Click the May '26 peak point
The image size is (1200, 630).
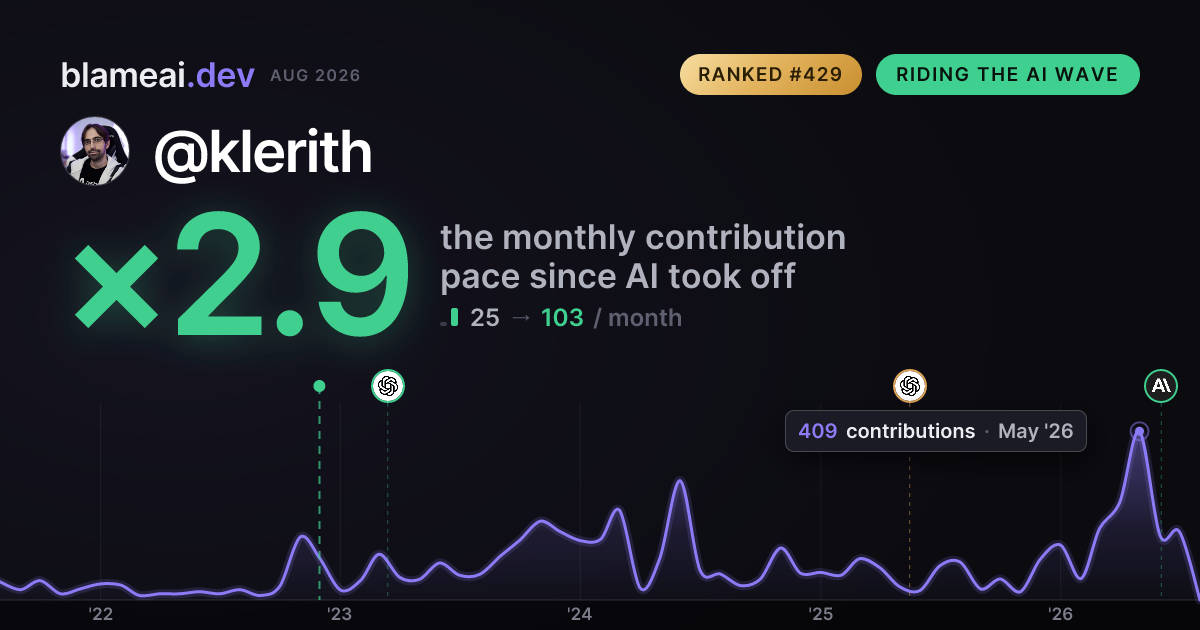click(1139, 432)
